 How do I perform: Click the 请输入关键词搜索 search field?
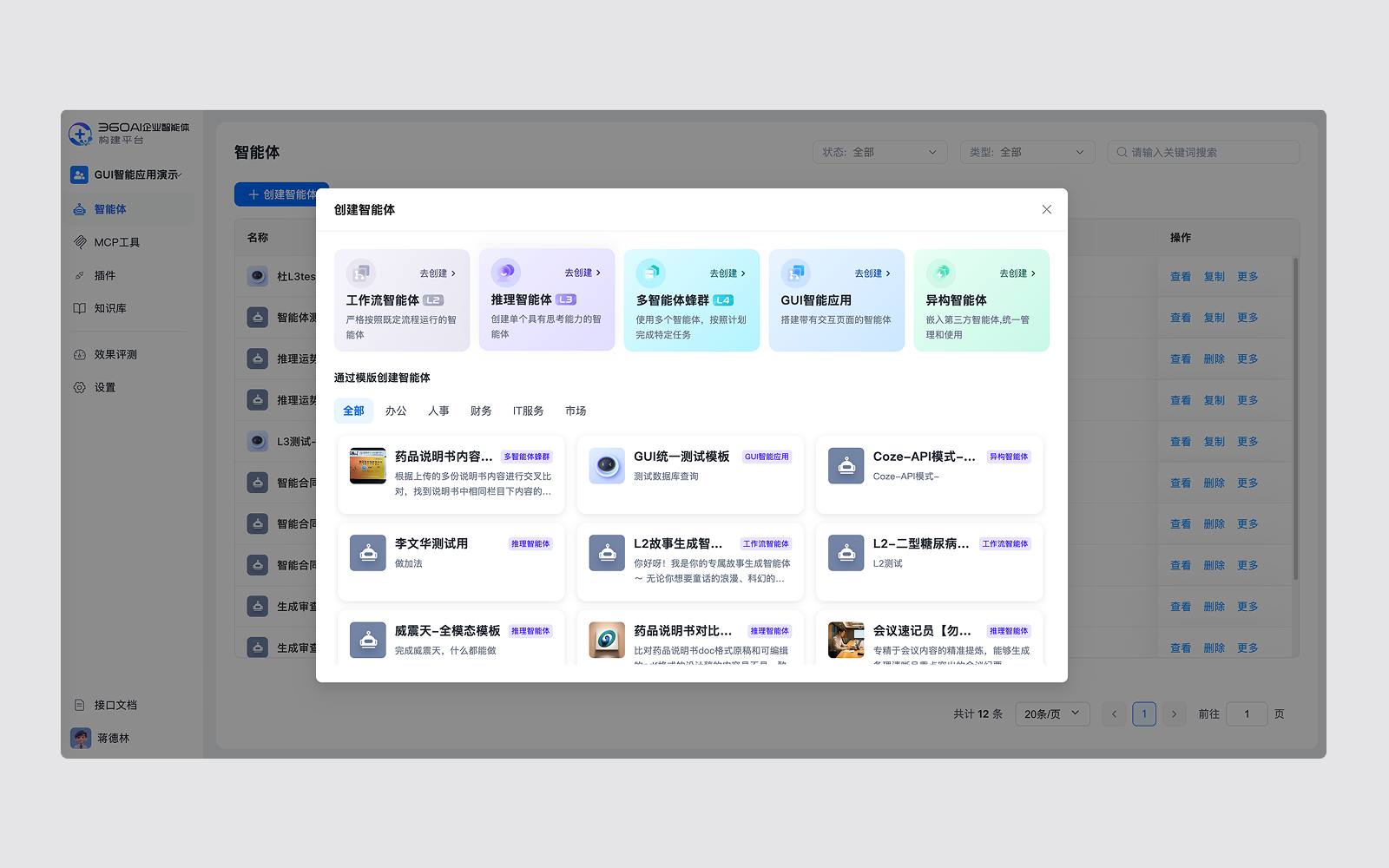point(1203,151)
